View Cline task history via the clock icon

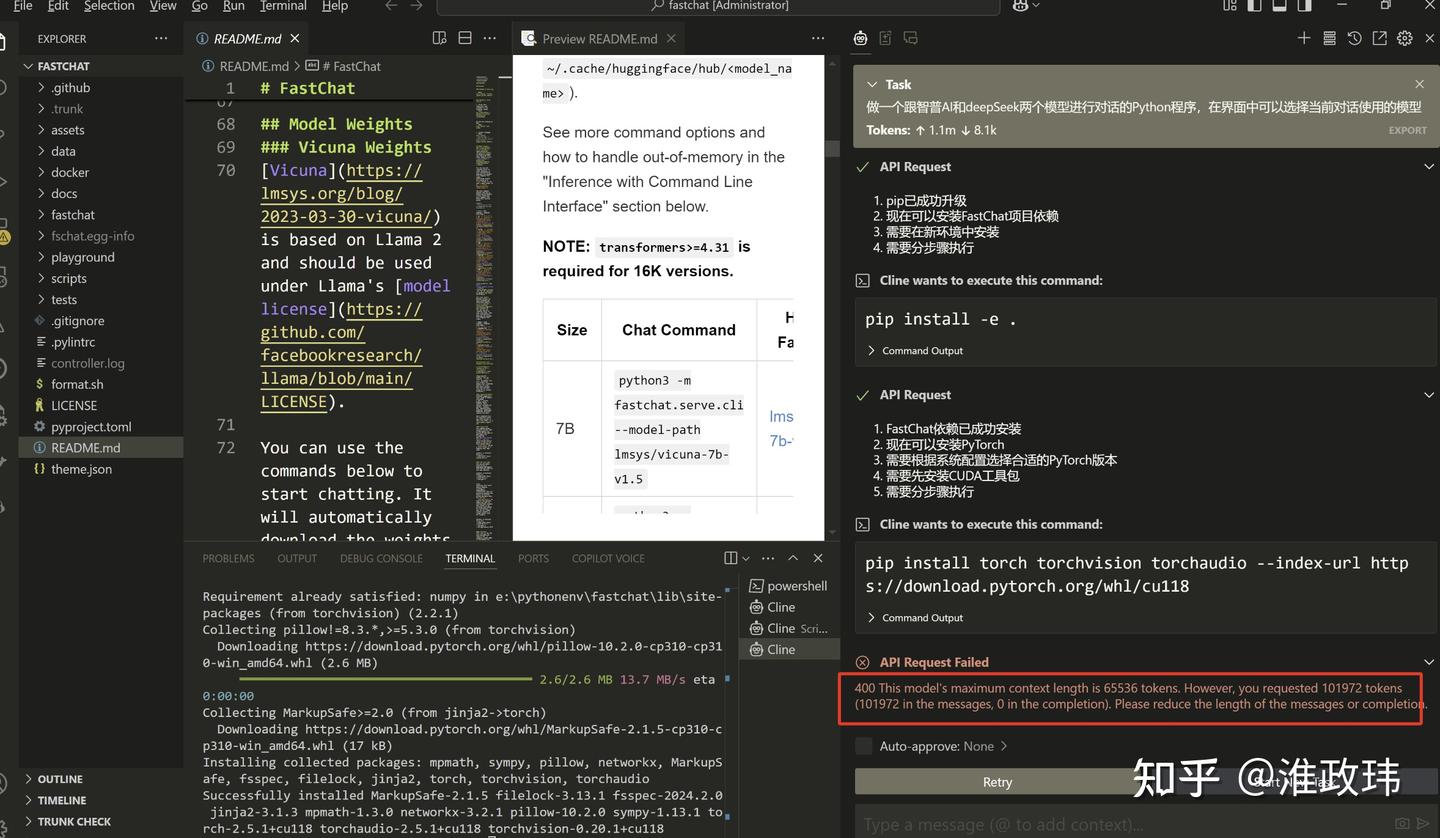(x=1353, y=38)
